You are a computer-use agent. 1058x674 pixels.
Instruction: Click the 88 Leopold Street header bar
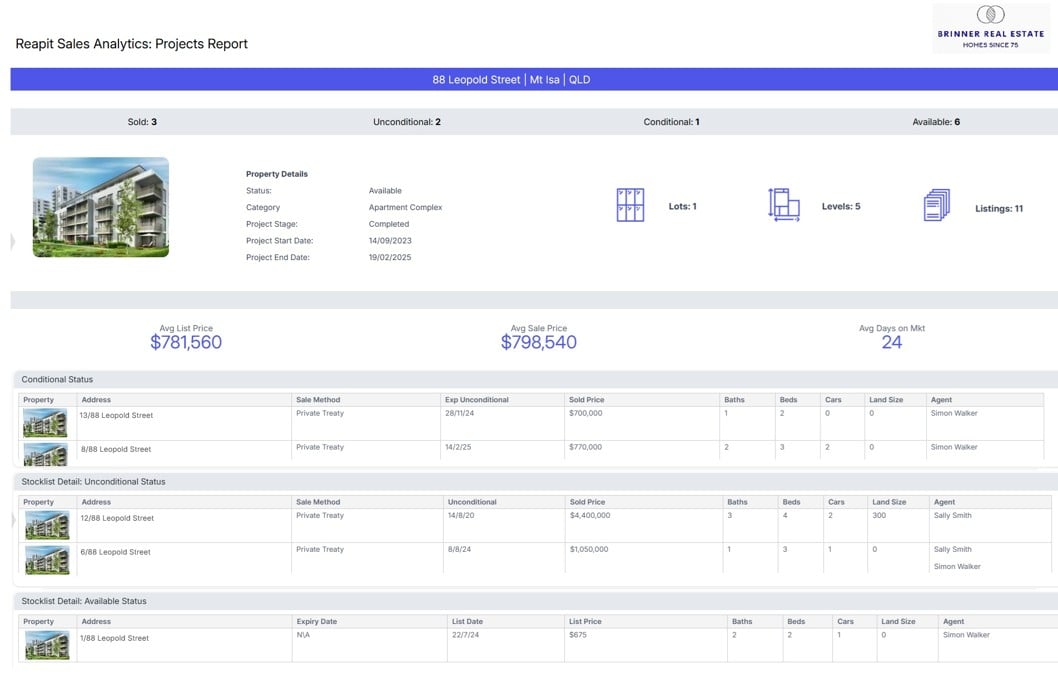coord(533,80)
